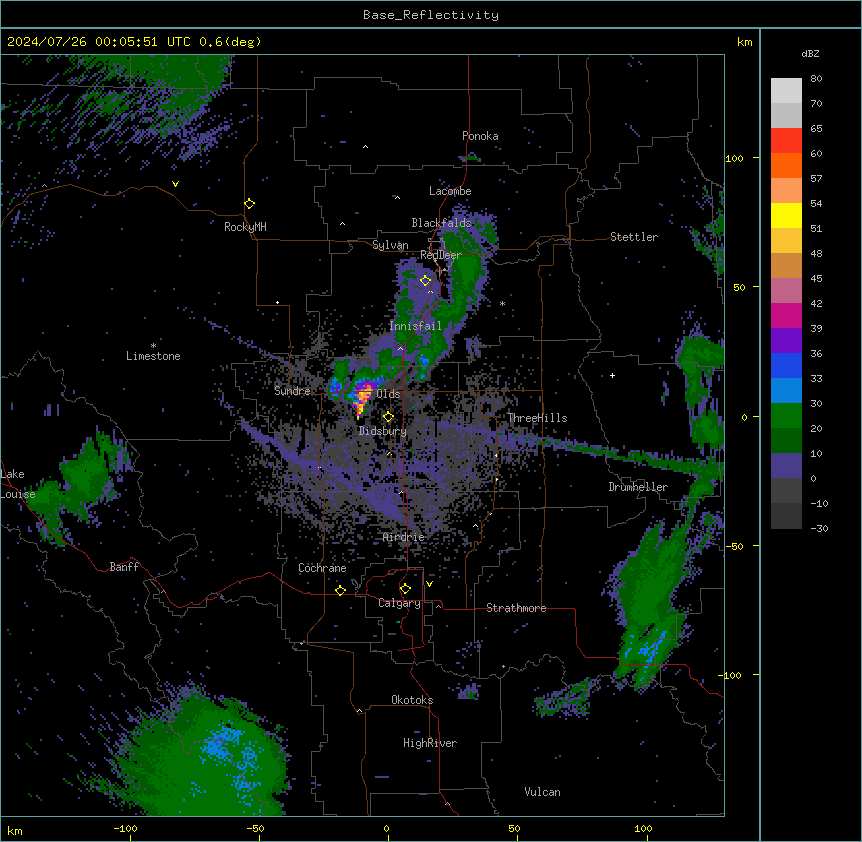862x842 pixels.
Task: Click the white asterisk marker above Limestone
Action: 153,346
